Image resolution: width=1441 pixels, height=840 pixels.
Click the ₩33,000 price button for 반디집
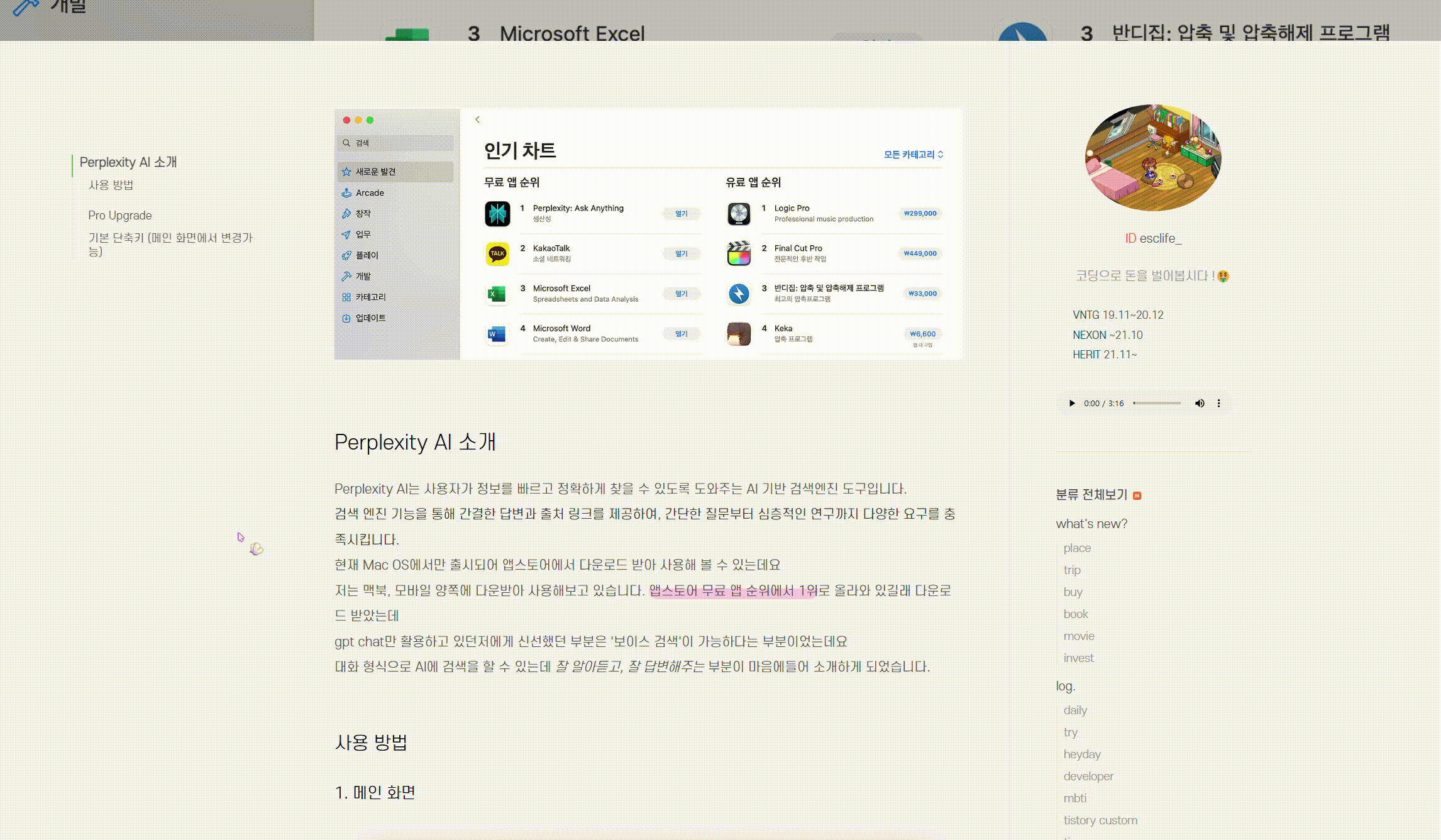(x=922, y=294)
